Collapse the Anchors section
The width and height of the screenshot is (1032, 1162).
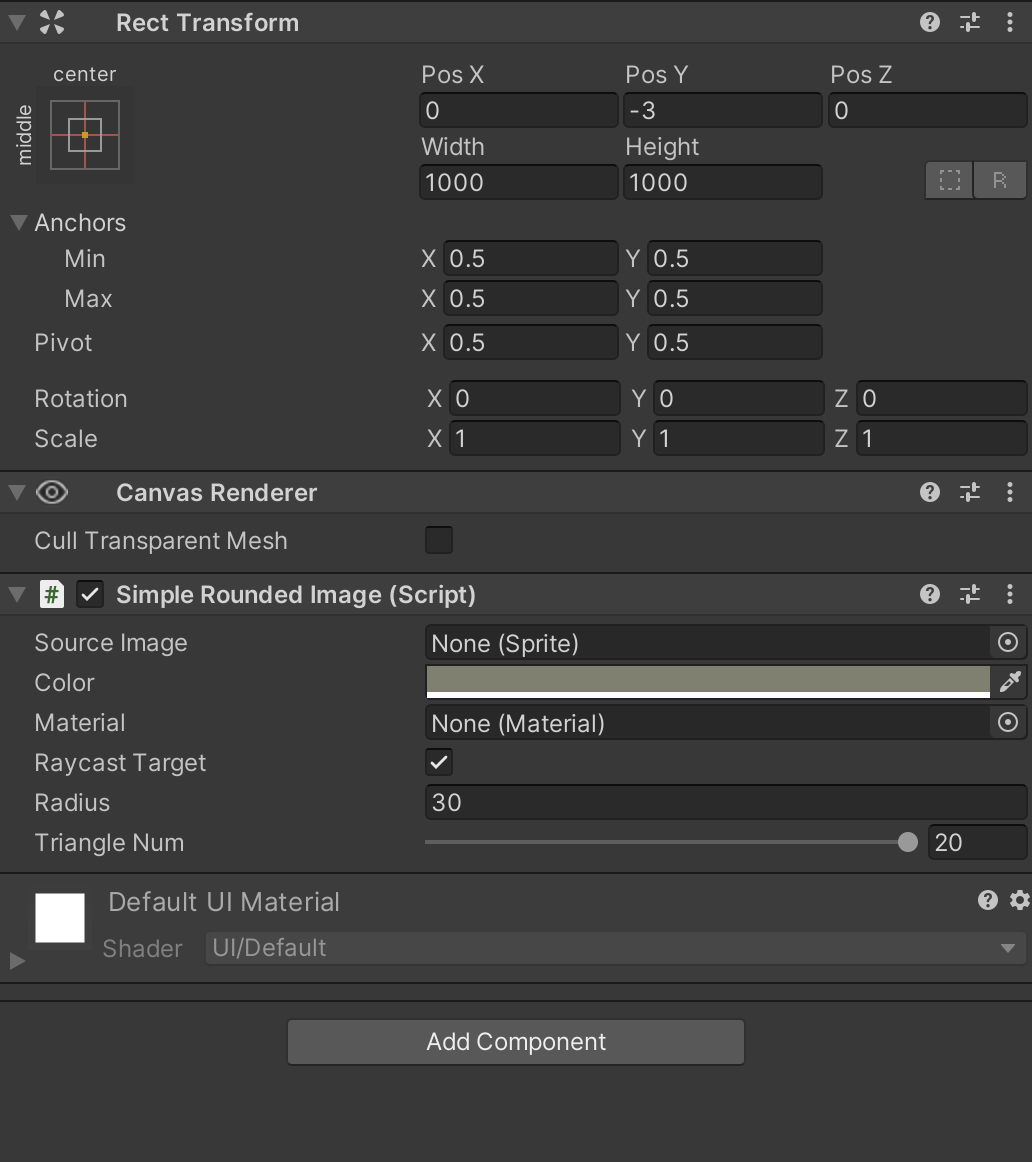point(17,222)
